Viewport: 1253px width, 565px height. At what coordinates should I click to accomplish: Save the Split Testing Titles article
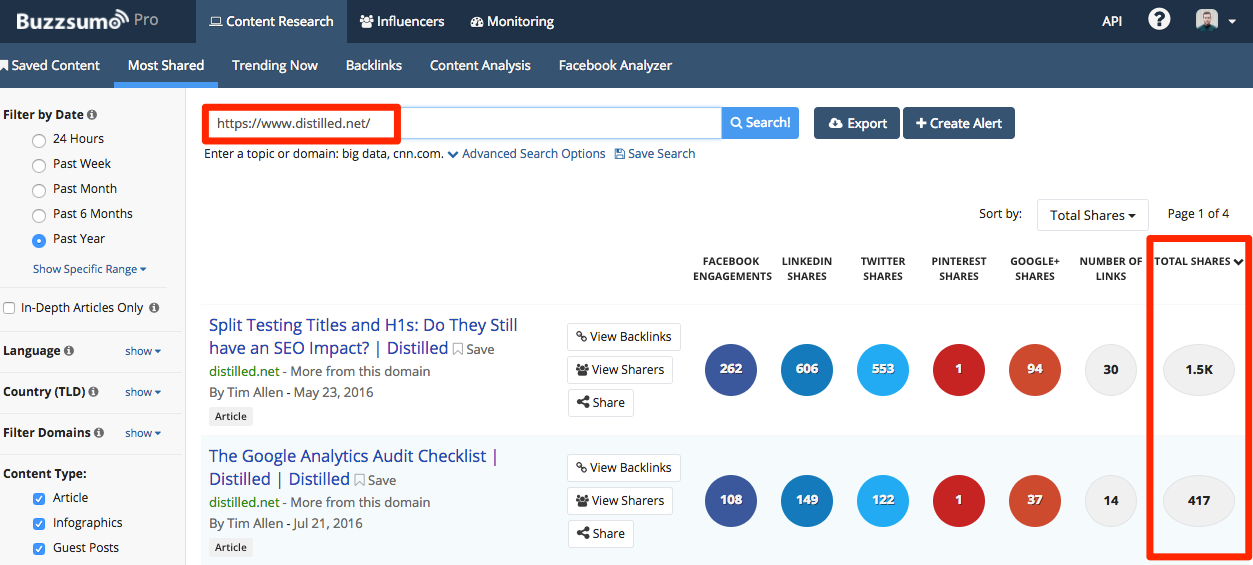pyautogui.click(x=474, y=350)
